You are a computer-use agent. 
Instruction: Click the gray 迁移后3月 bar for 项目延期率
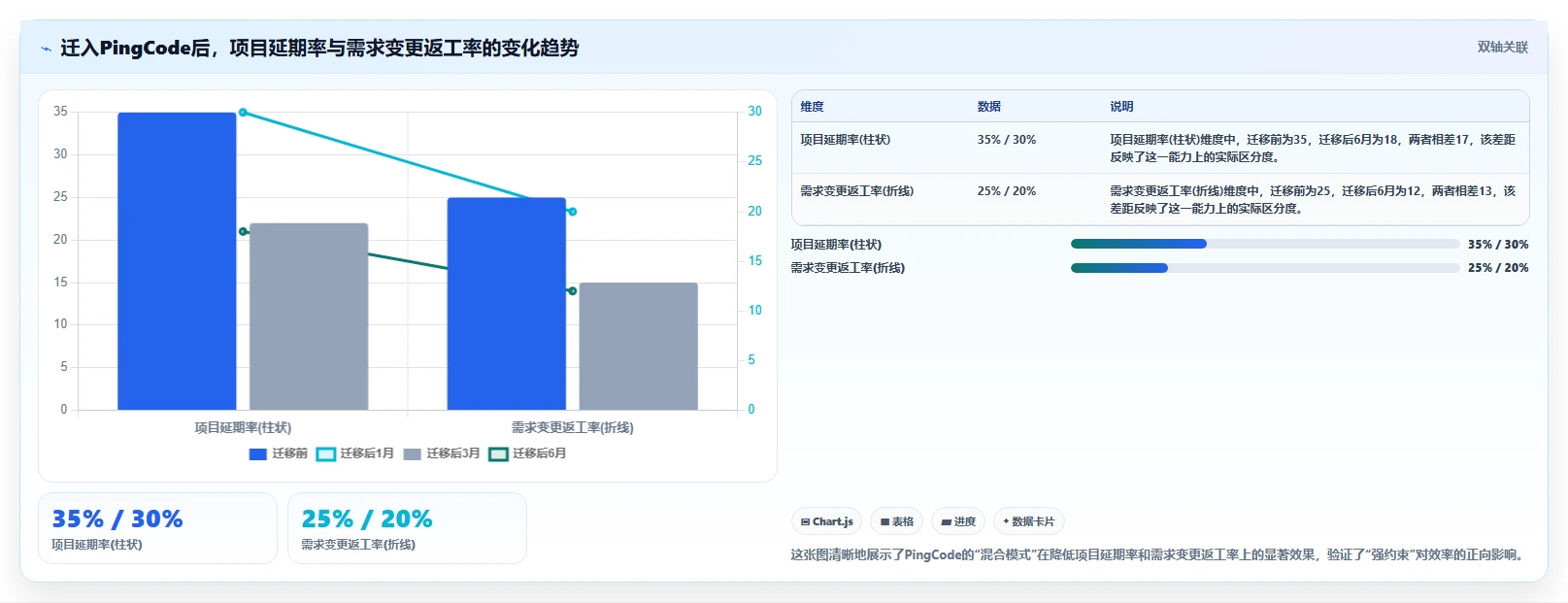pos(309,317)
